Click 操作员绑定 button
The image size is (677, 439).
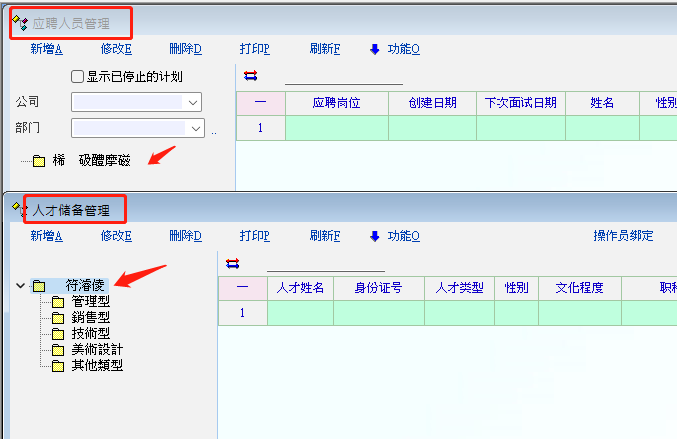click(x=623, y=236)
